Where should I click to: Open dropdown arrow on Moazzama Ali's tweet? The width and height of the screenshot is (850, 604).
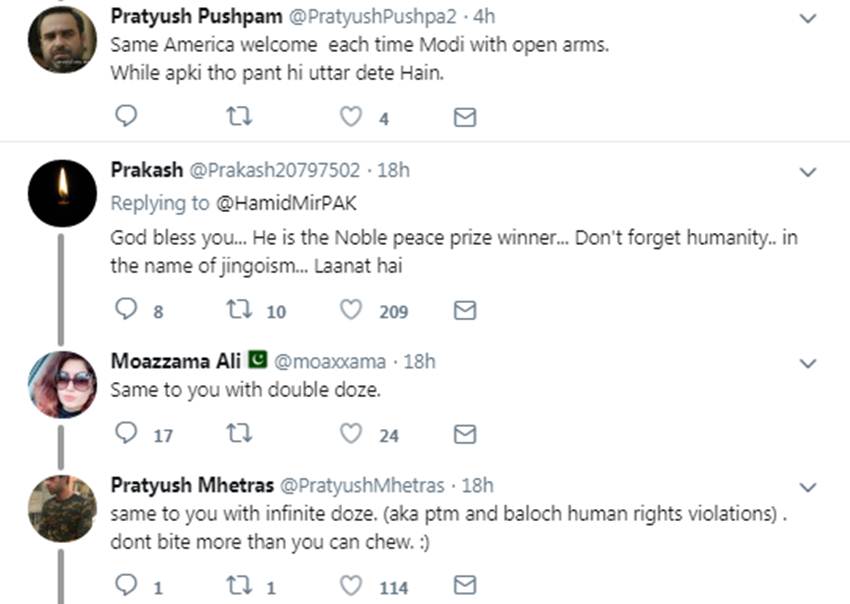point(808,363)
